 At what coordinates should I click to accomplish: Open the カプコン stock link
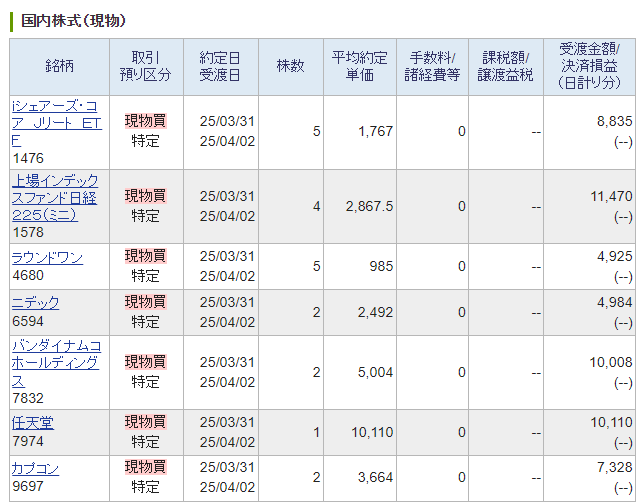35,469
